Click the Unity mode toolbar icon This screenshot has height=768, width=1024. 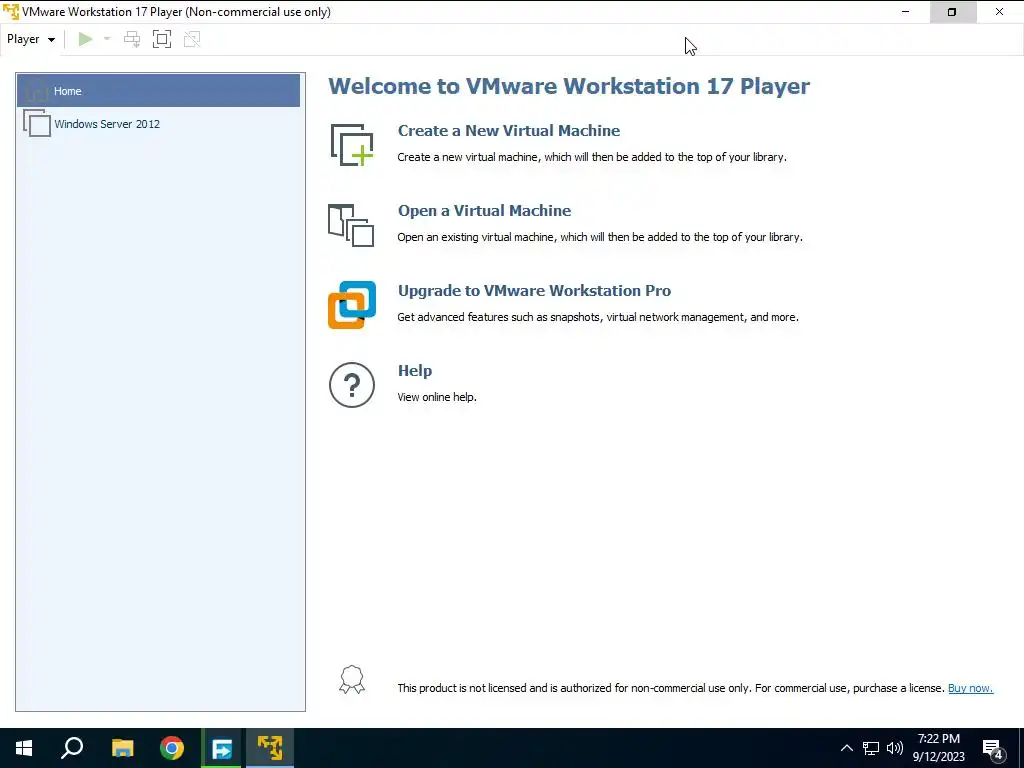point(192,39)
